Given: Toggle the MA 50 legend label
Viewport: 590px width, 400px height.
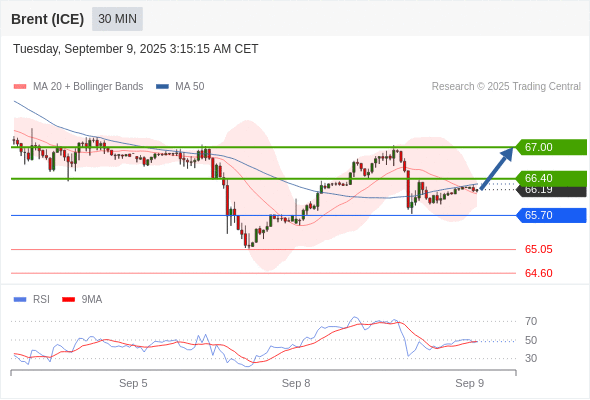Looking at the screenshot, I should pyautogui.click(x=190, y=87).
